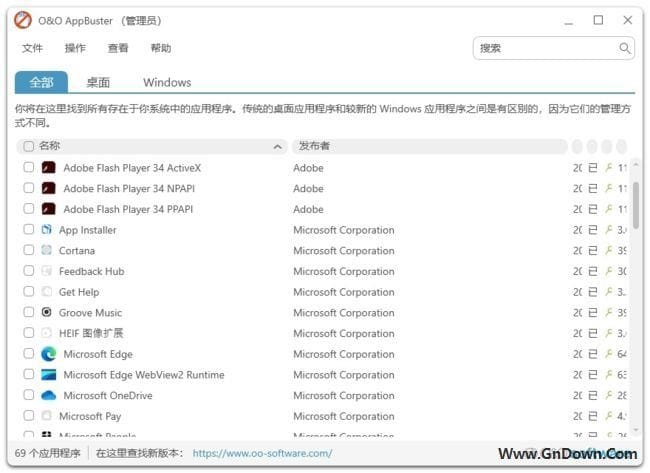Image resolution: width=650 pixels, height=473 pixels.
Task: Open the 帮助 menu
Action: (160, 48)
